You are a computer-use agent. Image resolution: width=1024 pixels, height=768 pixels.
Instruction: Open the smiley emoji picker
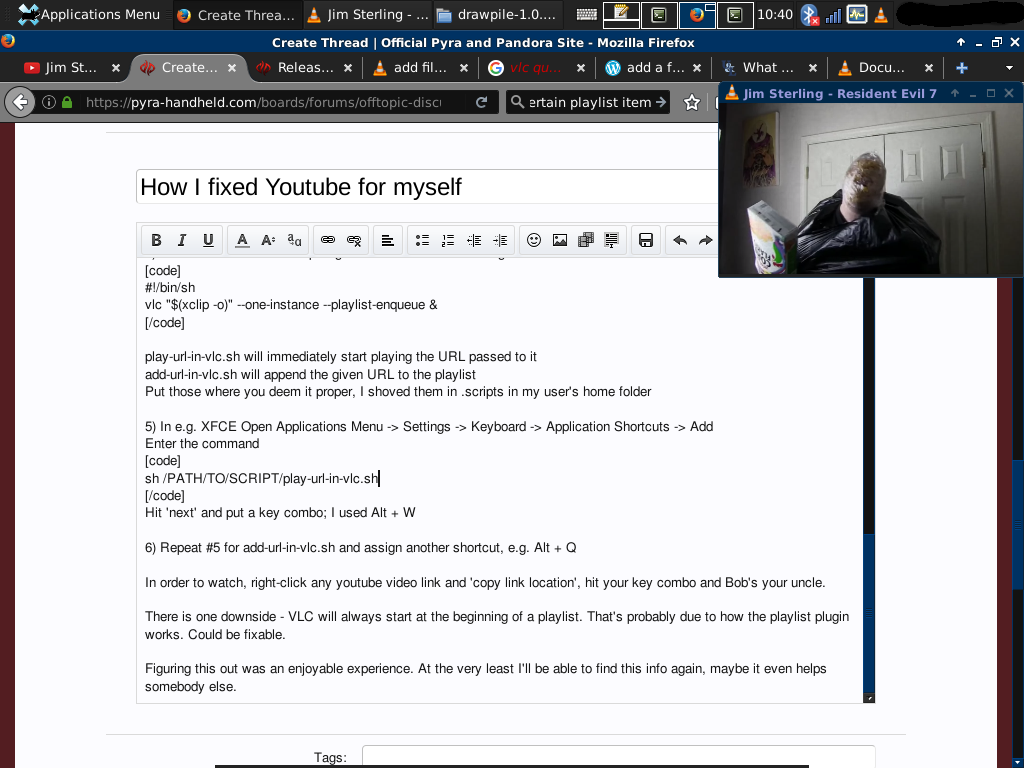[x=534, y=240]
